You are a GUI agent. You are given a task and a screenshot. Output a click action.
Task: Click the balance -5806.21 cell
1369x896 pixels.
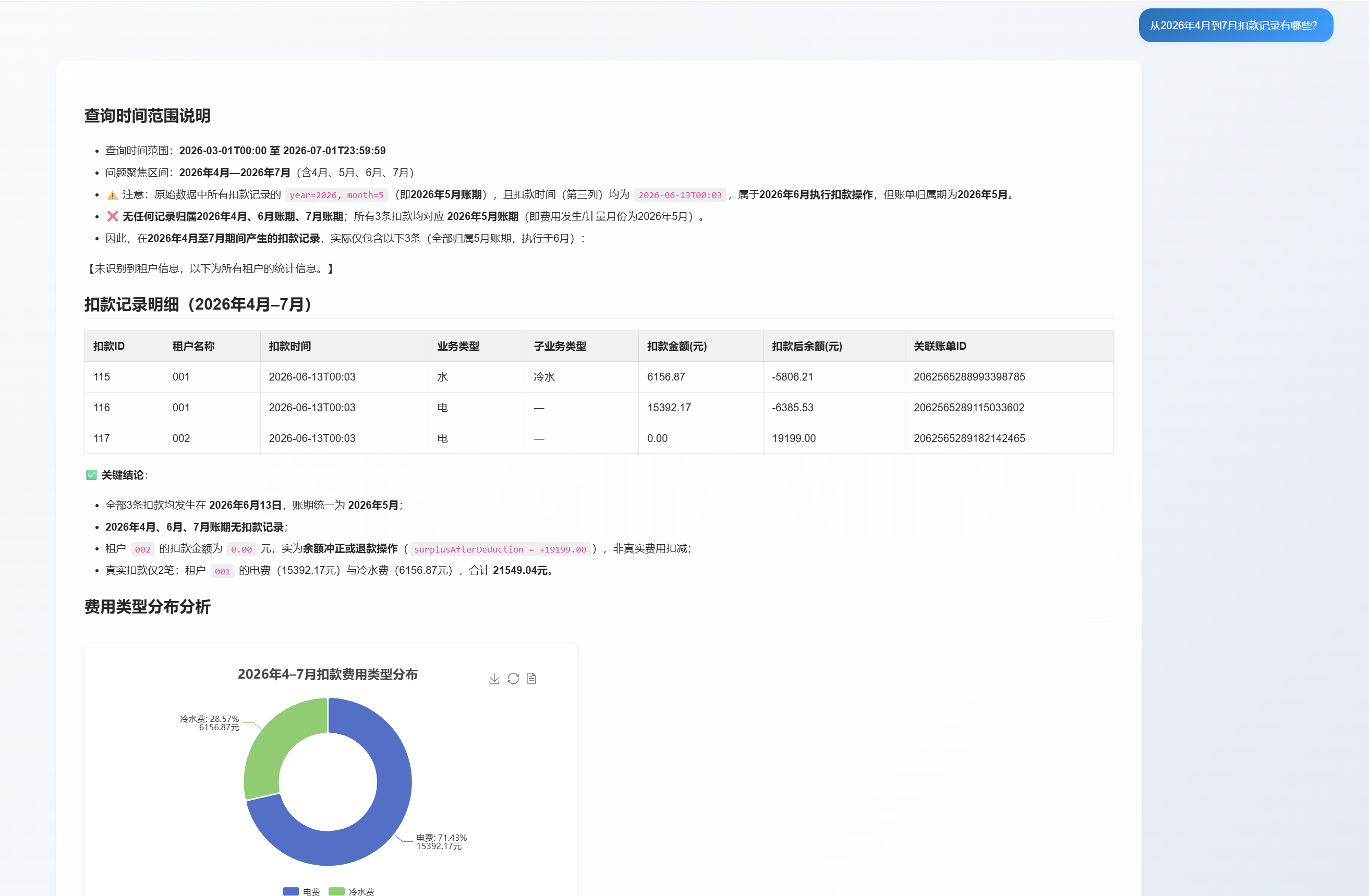(834, 377)
